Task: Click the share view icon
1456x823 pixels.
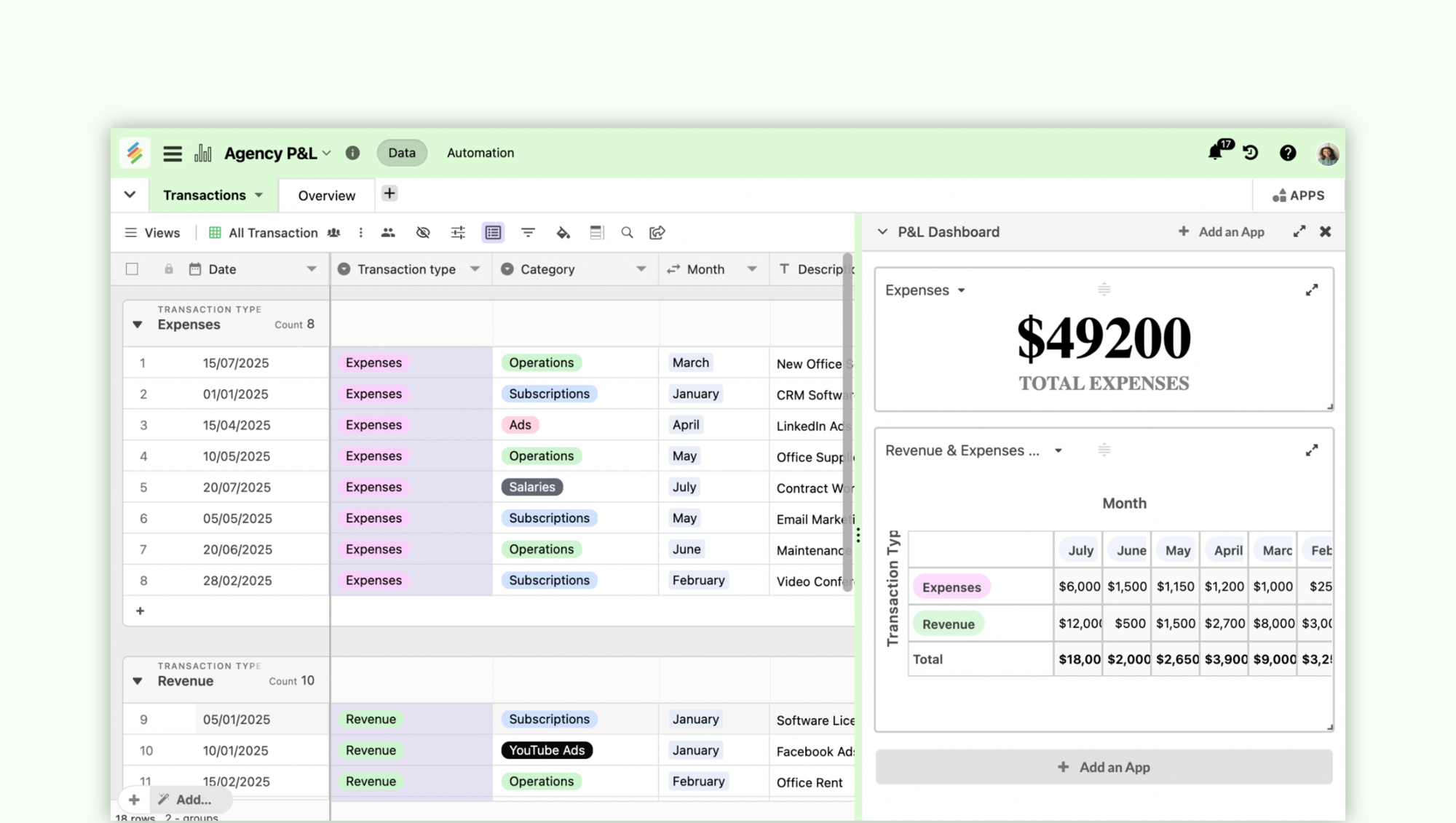Action: 657,233
